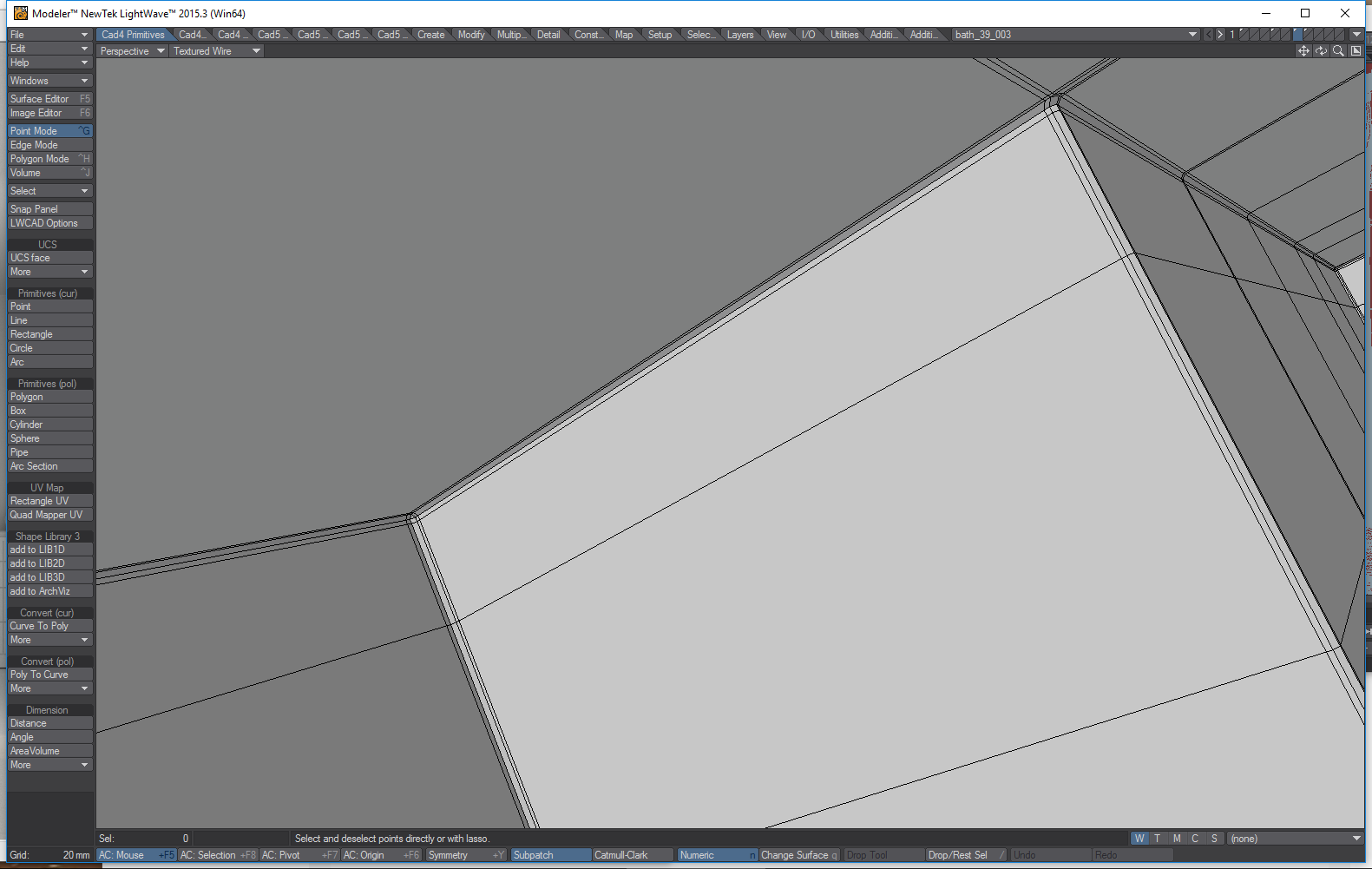Toggle the W weight map button
Image resolution: width=1372 pixels, height=869 pixels.
click(1139, 839)
